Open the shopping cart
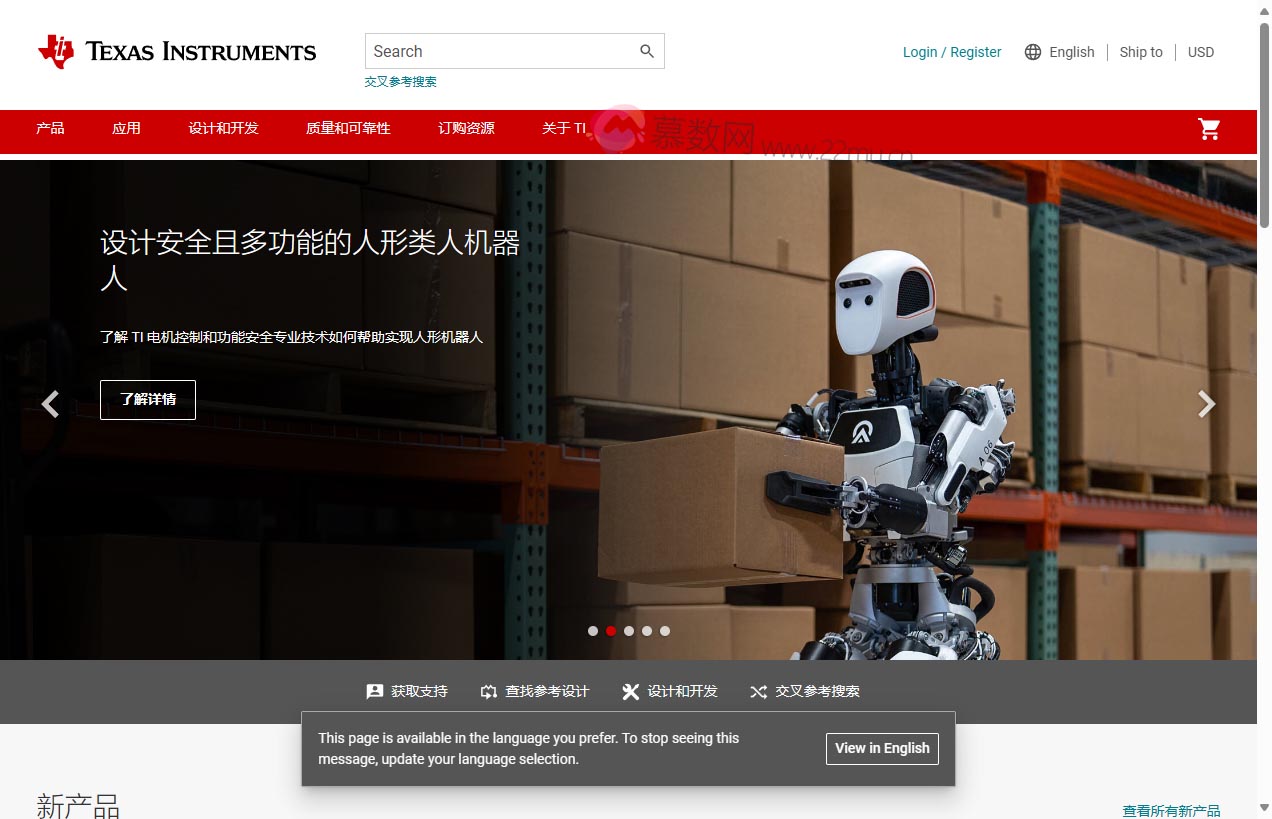 pyautogui.click(x=1209, y=128)
